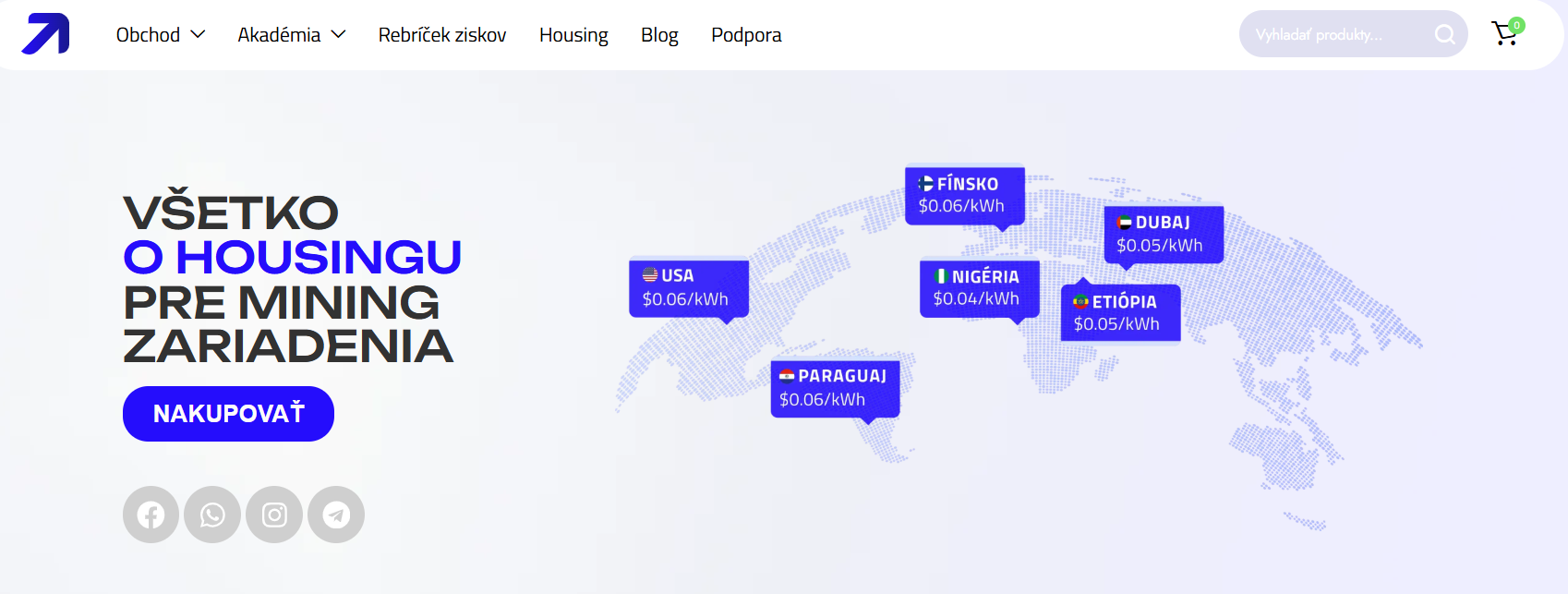This screenshot has width=1568, height=594.
Task: Open the shopping cart
Action: pyautogui.click(x=1505, y=34)
